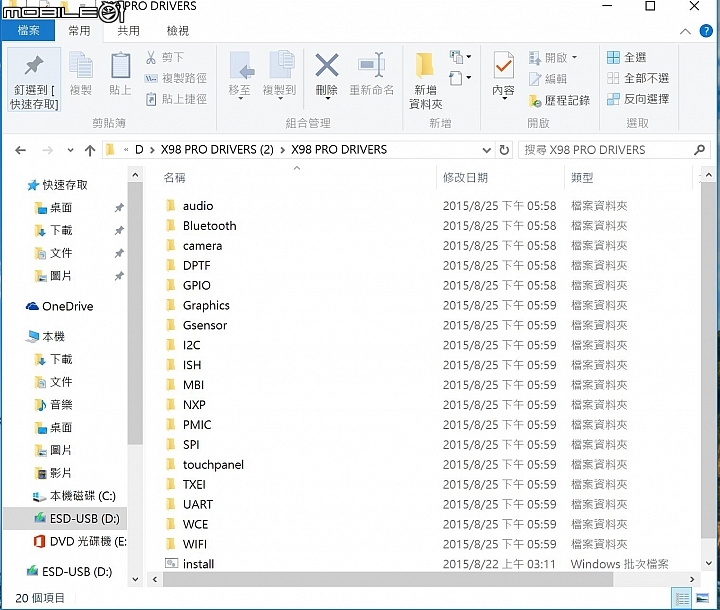The height and width of the screenshot is (610, 720).
Task: Expand address bar history chevron
Action: click(x=487, y=150)
